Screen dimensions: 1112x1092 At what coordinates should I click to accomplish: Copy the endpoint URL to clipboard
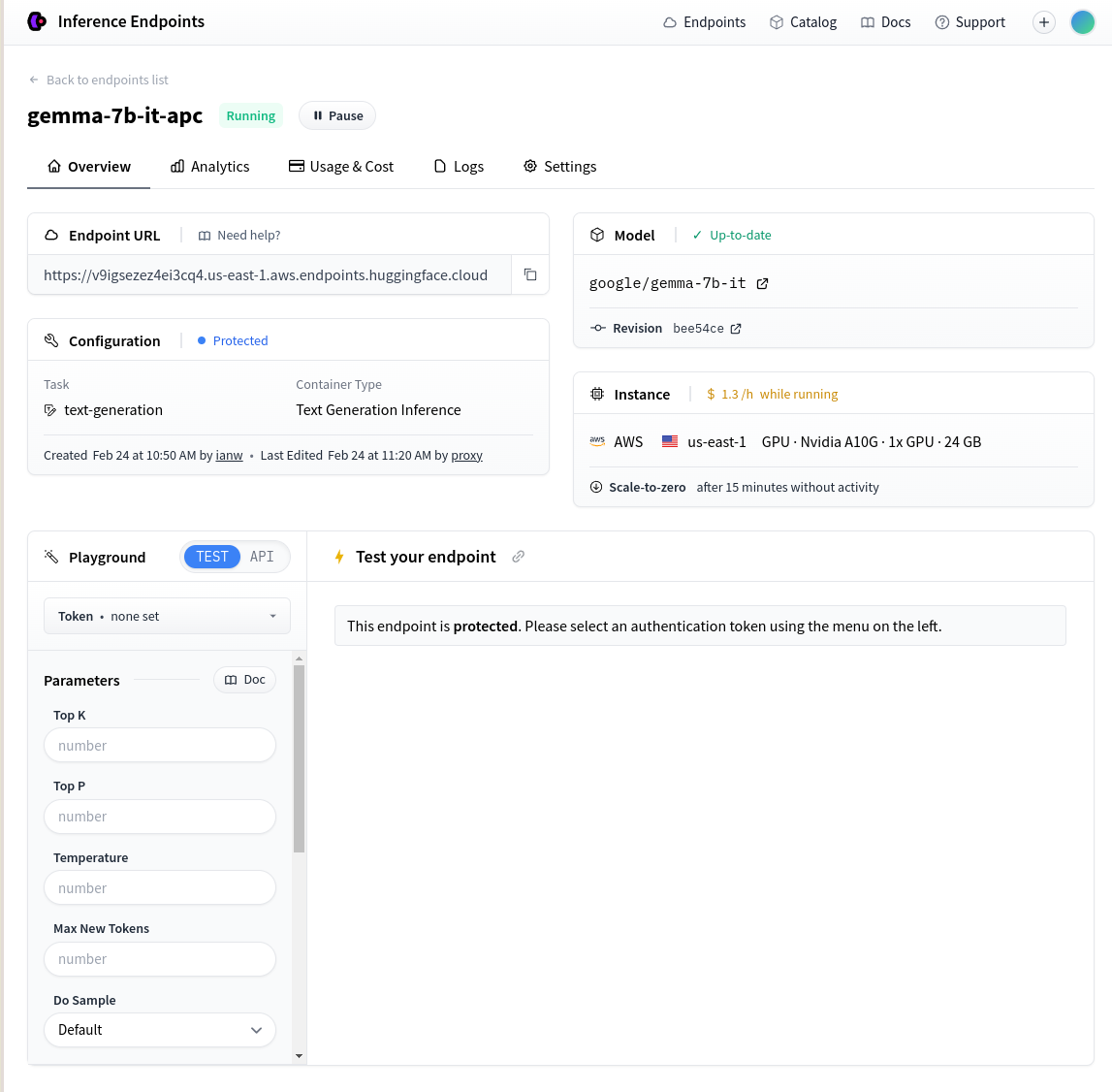click(530, 274)
